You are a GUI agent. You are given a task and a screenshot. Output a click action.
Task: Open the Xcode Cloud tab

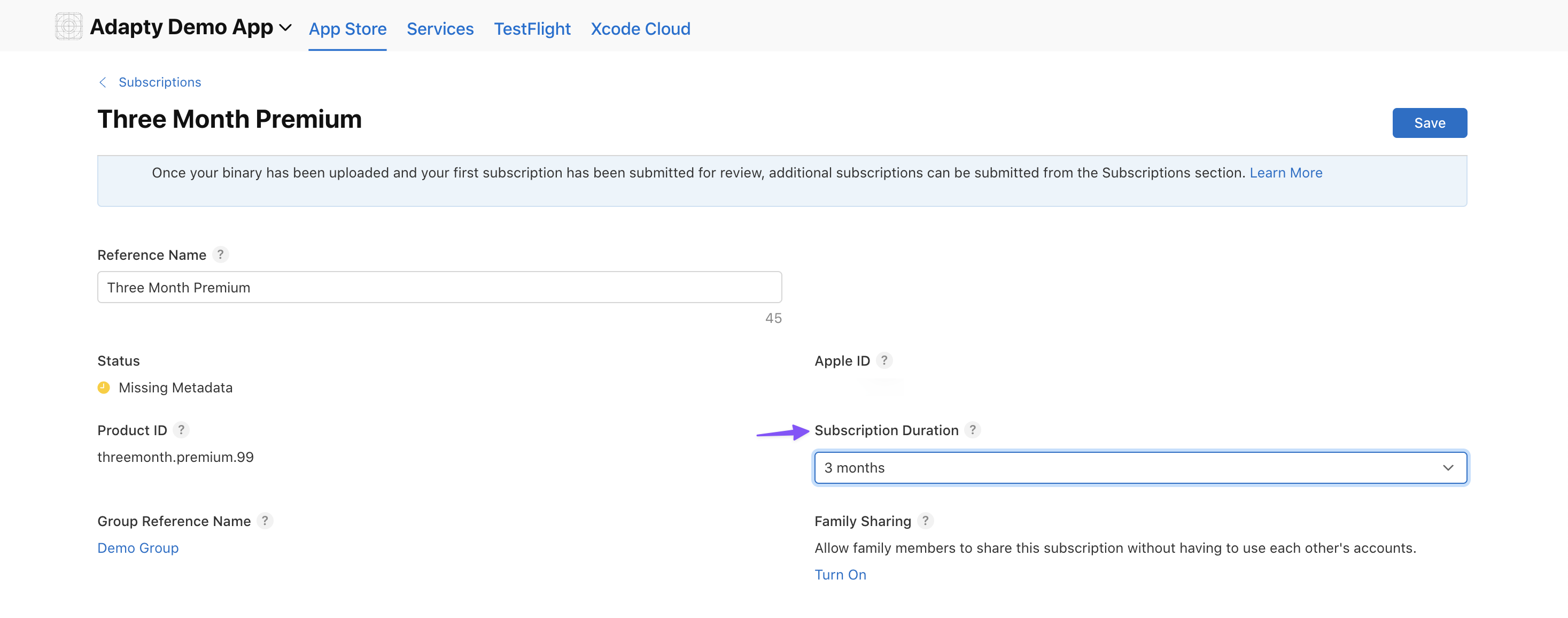point(640,29)
